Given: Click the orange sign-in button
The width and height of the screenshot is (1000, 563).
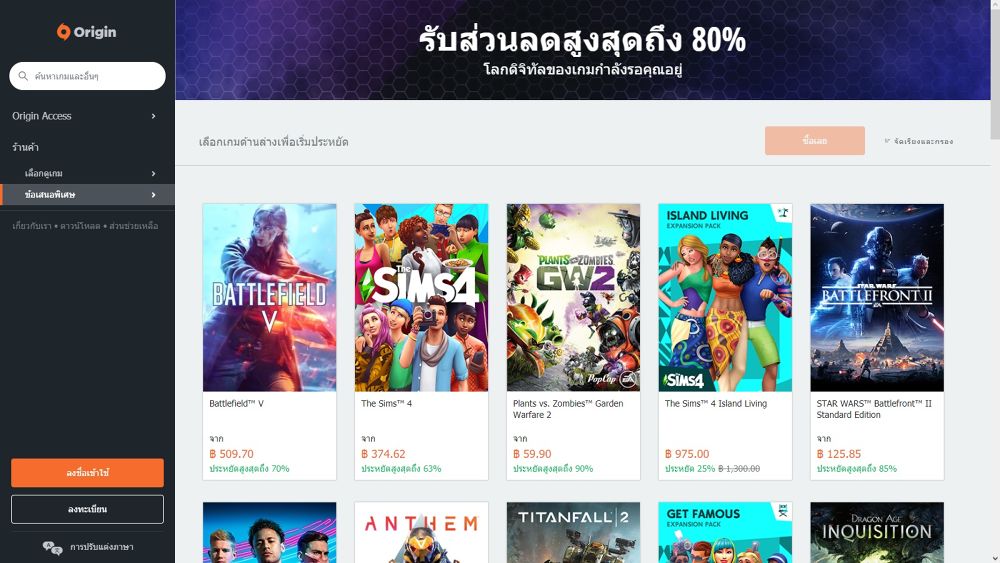Looking at the screenshot, I should (87, 473).
